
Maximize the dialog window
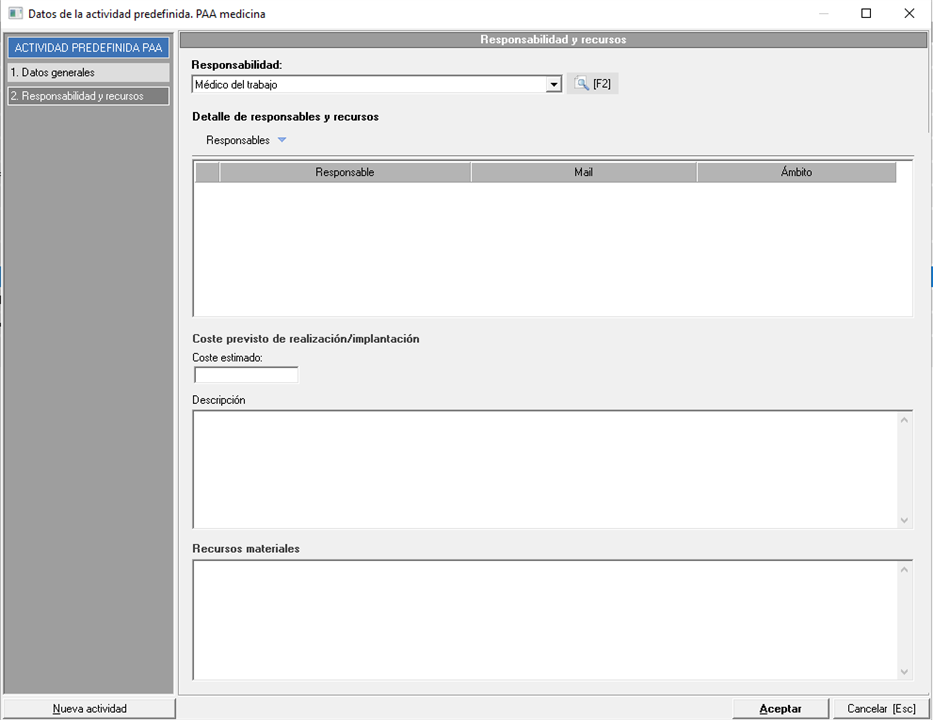pyautogui.click(x=866, y=14)
